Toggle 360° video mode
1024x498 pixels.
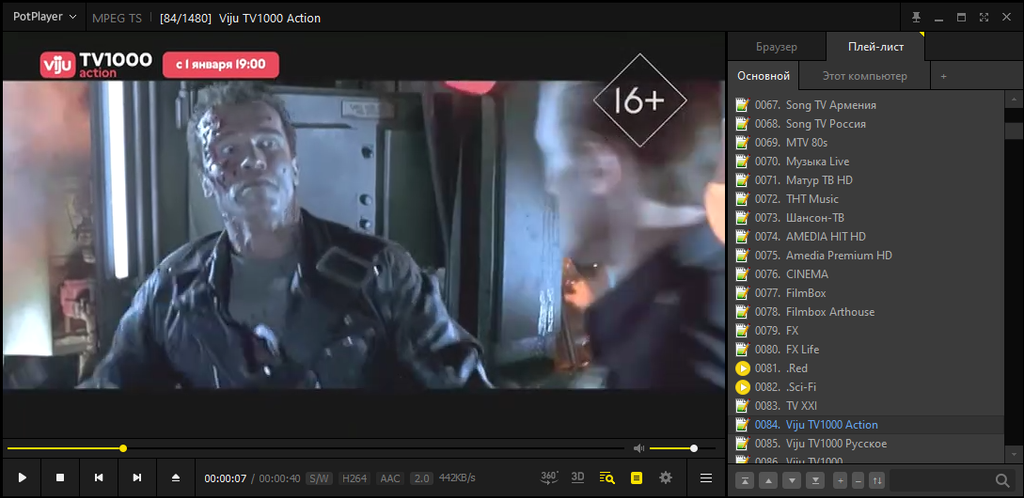549,477
